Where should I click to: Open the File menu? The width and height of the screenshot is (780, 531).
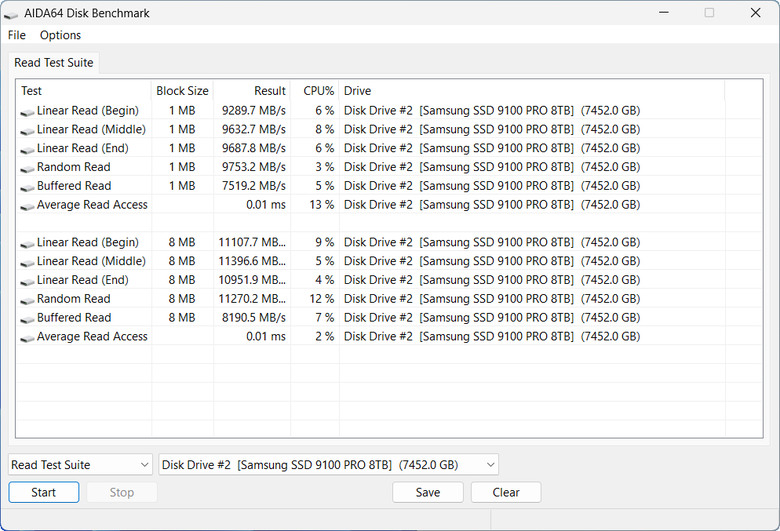16,35
